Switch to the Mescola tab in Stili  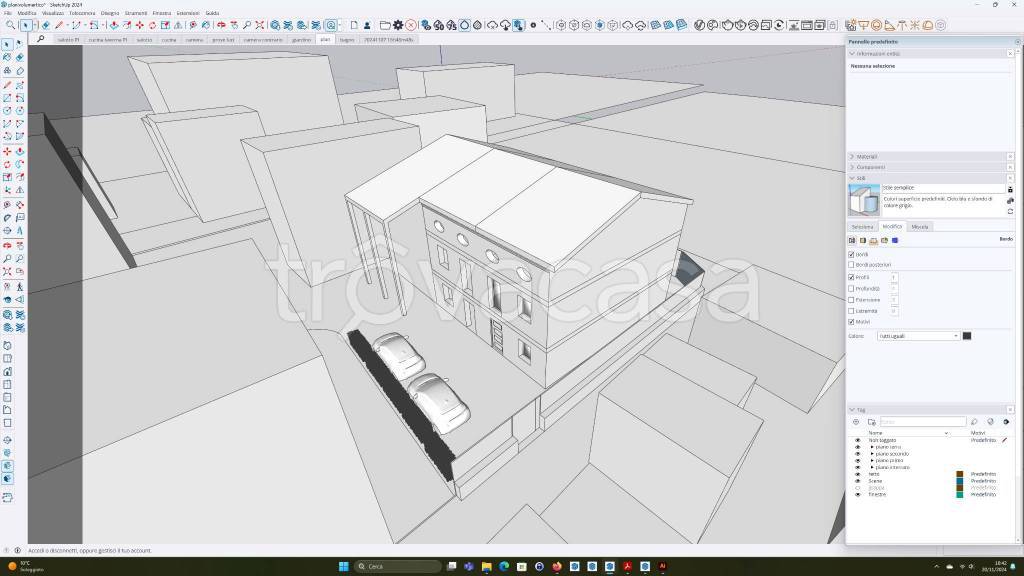pyautogui.click(x=920, y=227)
